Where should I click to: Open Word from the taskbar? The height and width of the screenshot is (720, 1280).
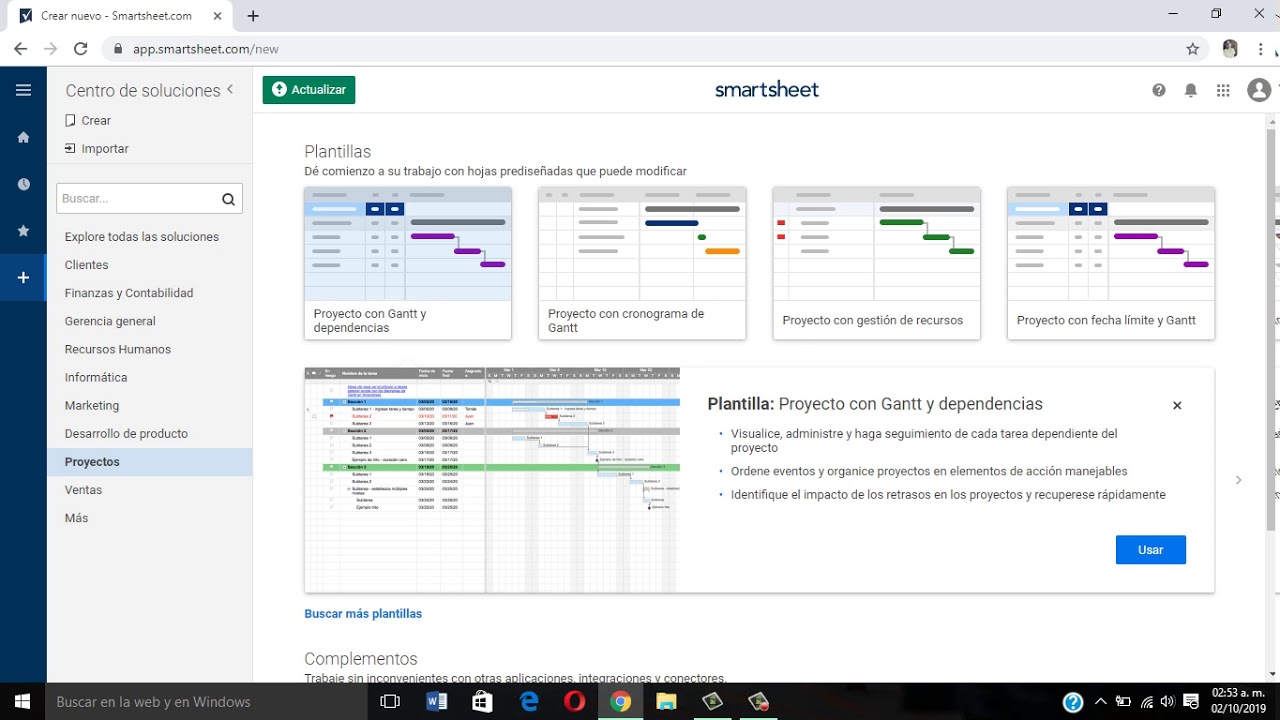tap(437, 701)
